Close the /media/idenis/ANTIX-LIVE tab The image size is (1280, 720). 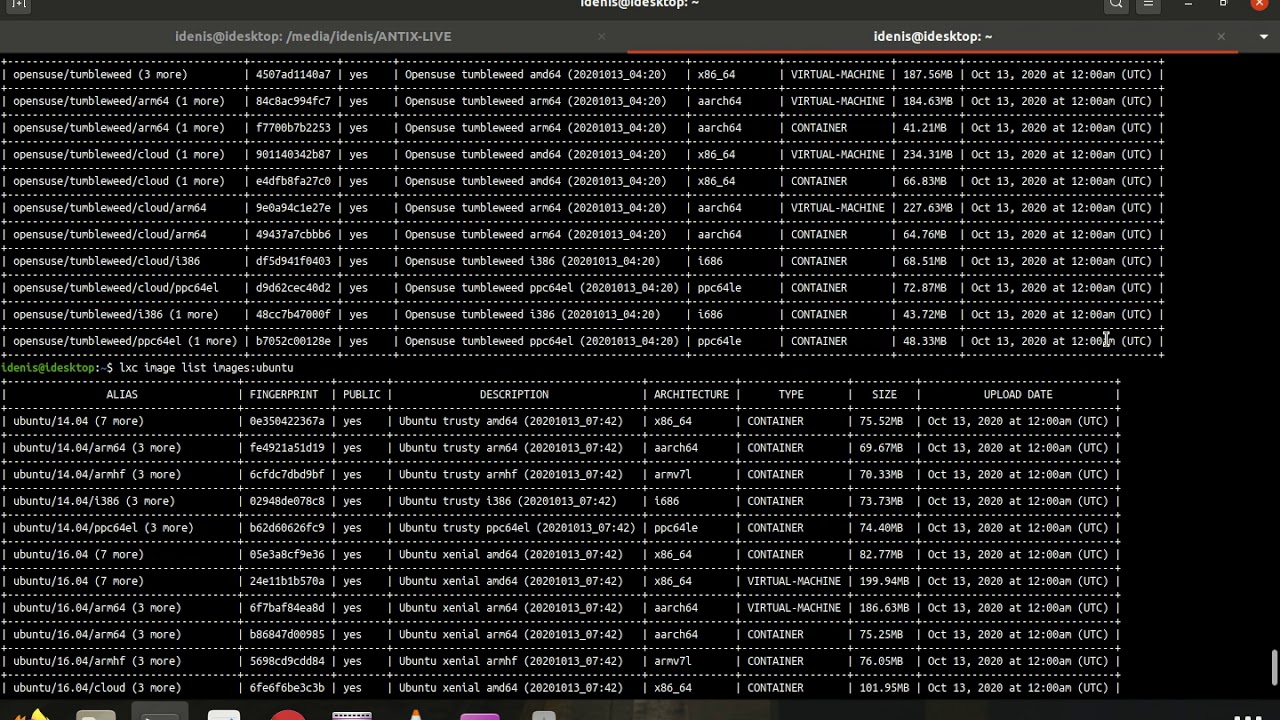pyautogui.click(x=601, y=36)
